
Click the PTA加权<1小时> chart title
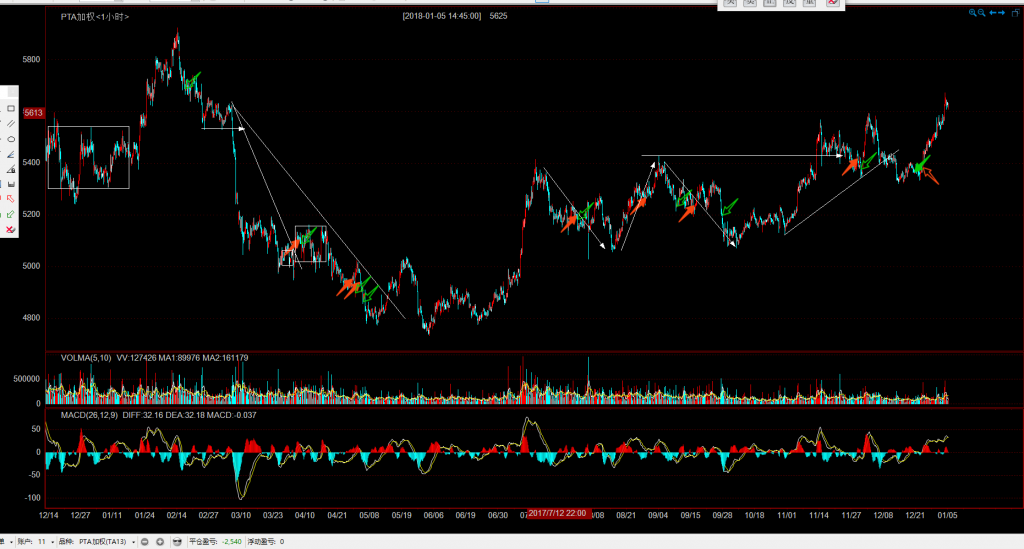(95, 17)
